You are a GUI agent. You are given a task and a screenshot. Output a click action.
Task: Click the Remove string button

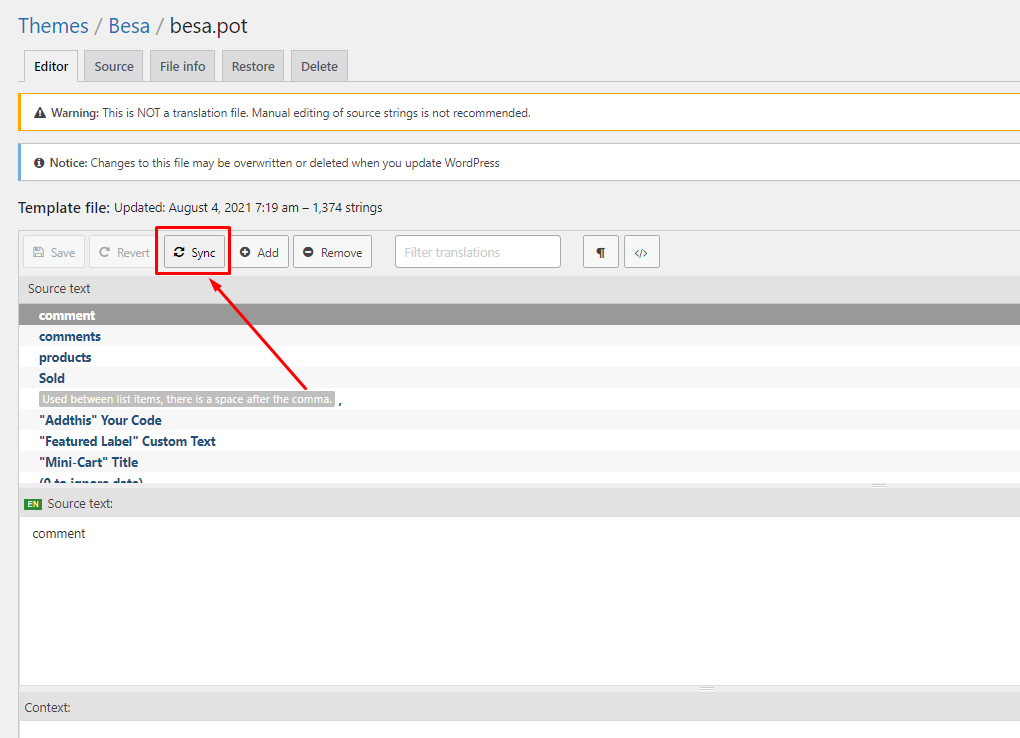(x=332, y=252)
